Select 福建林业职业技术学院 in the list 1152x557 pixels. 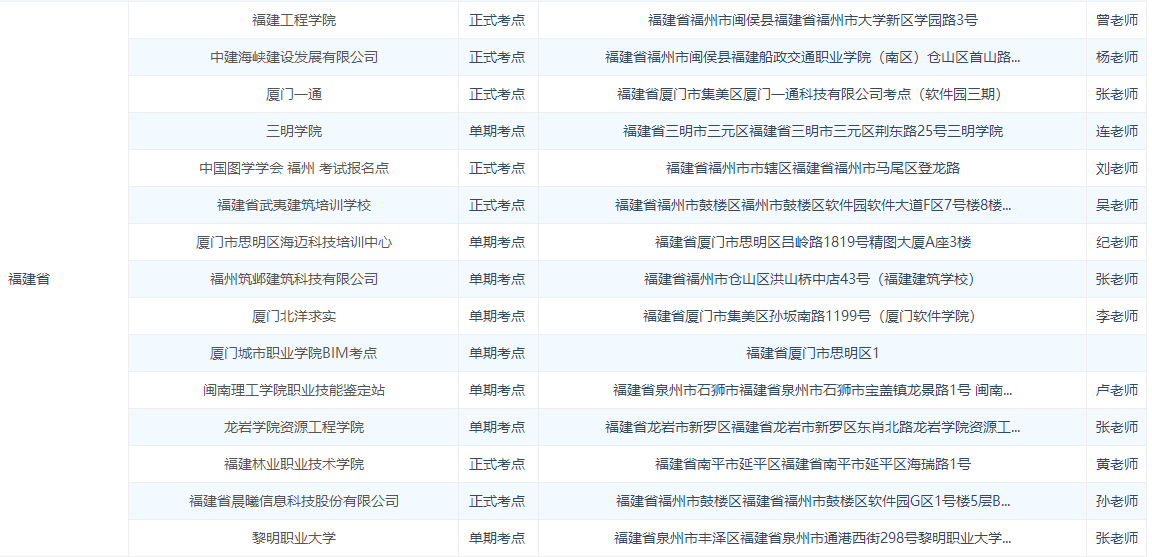(x=294, y=464)
